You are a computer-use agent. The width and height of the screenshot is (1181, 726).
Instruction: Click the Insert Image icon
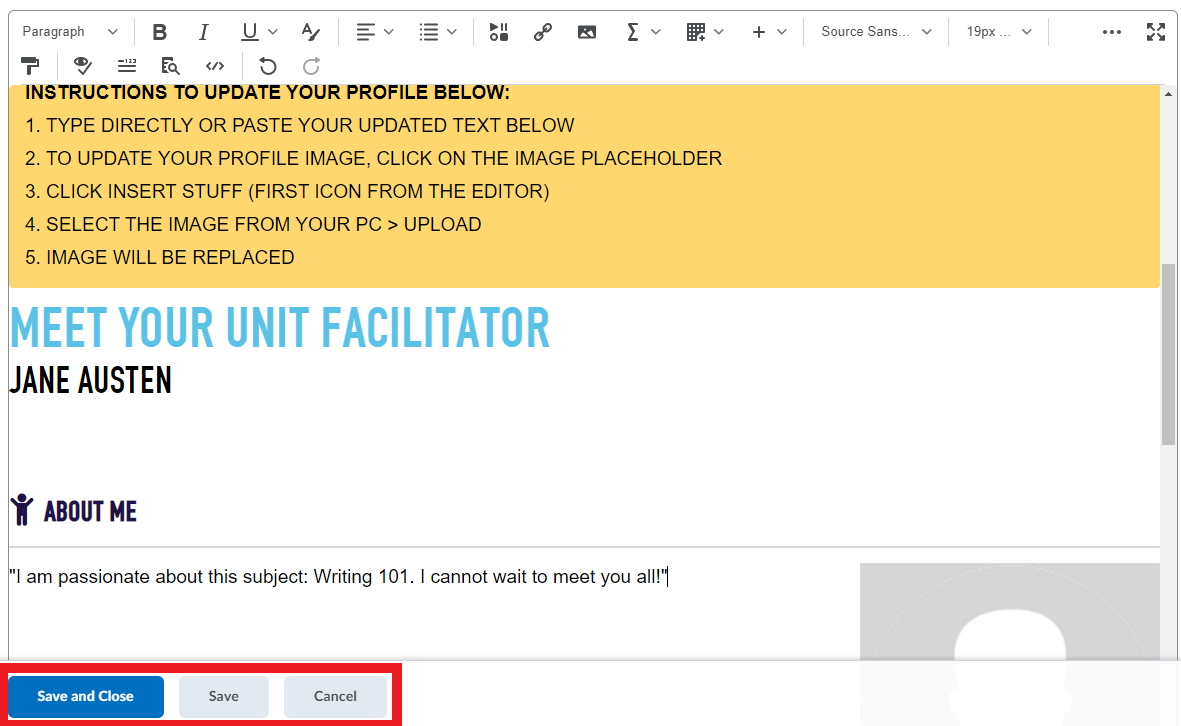[587, 32]
